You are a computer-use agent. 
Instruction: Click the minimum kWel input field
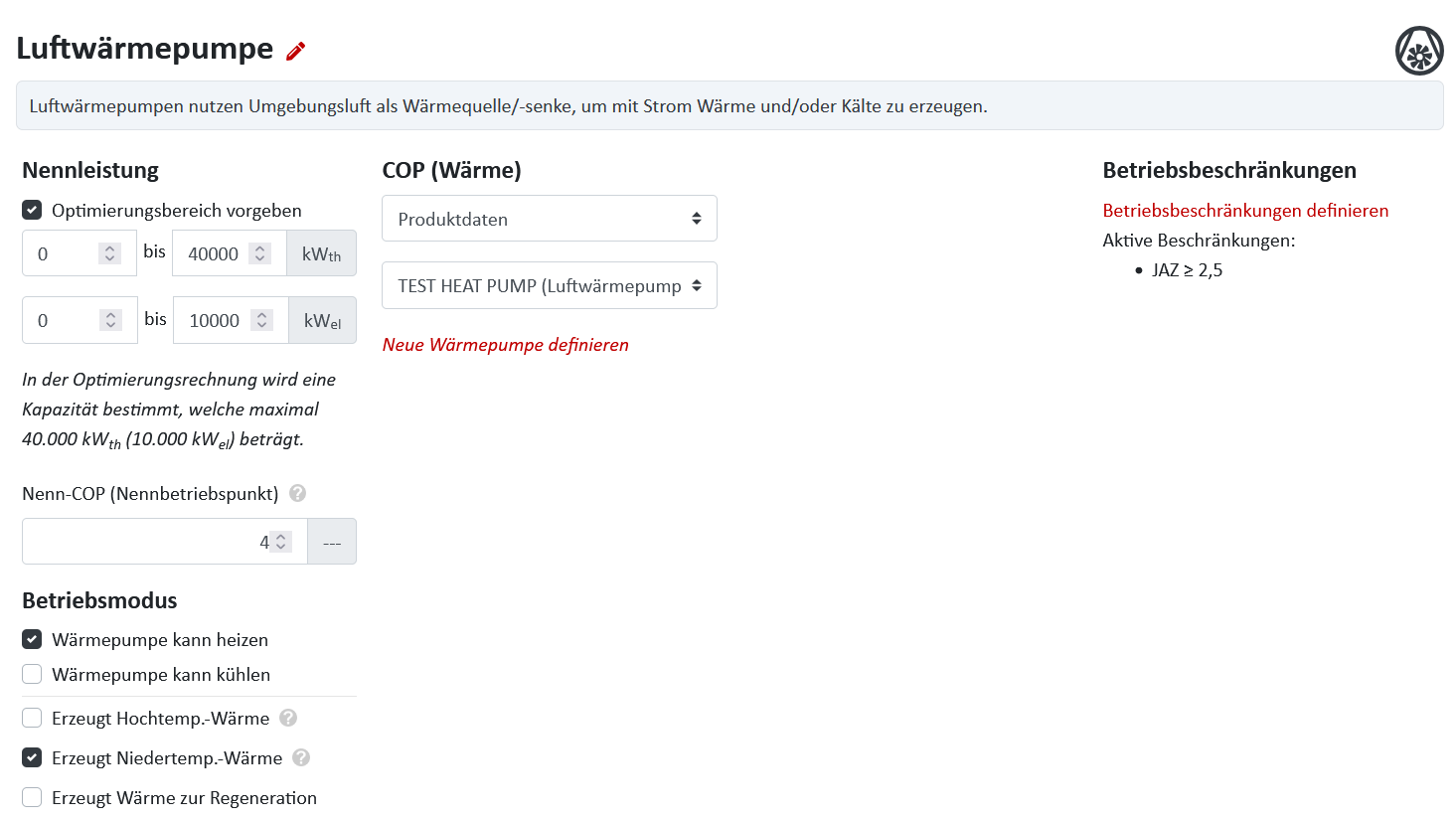click(80, 320)
